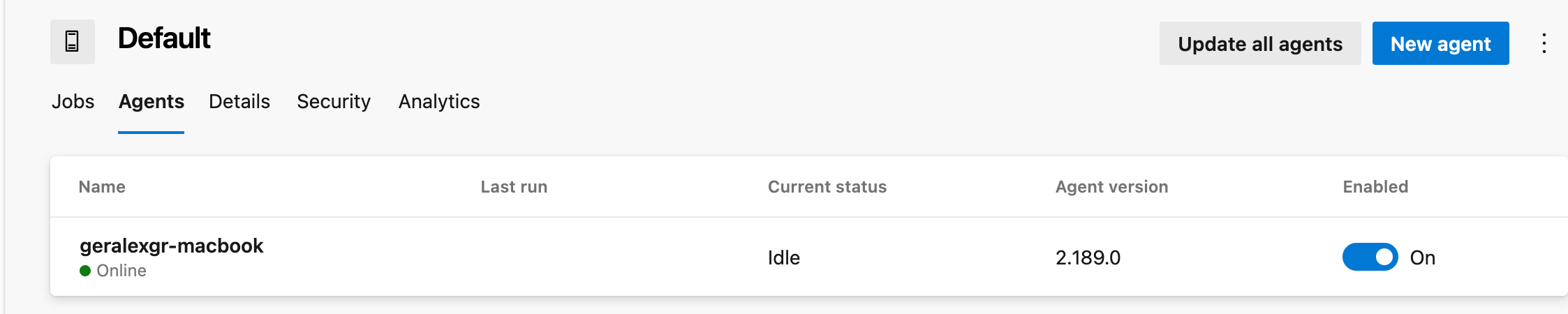Click the Enabled column header
The image size is (1568, 314).
coord(1375,187)
